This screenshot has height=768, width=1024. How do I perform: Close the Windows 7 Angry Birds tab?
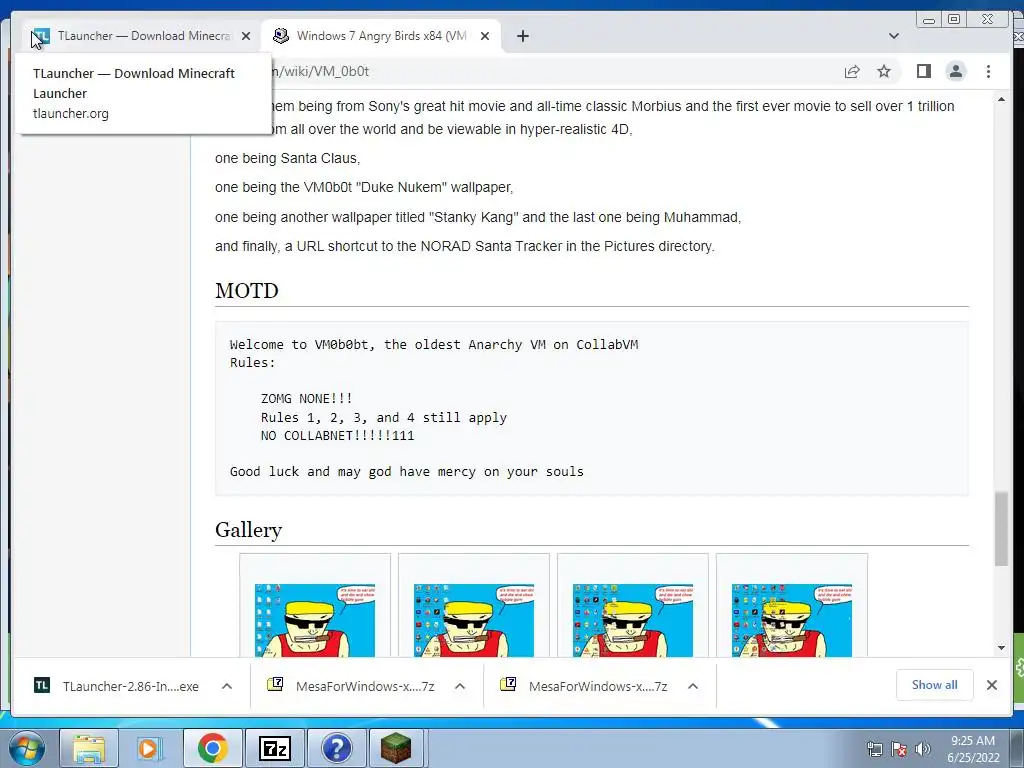(x=485, y=37)
